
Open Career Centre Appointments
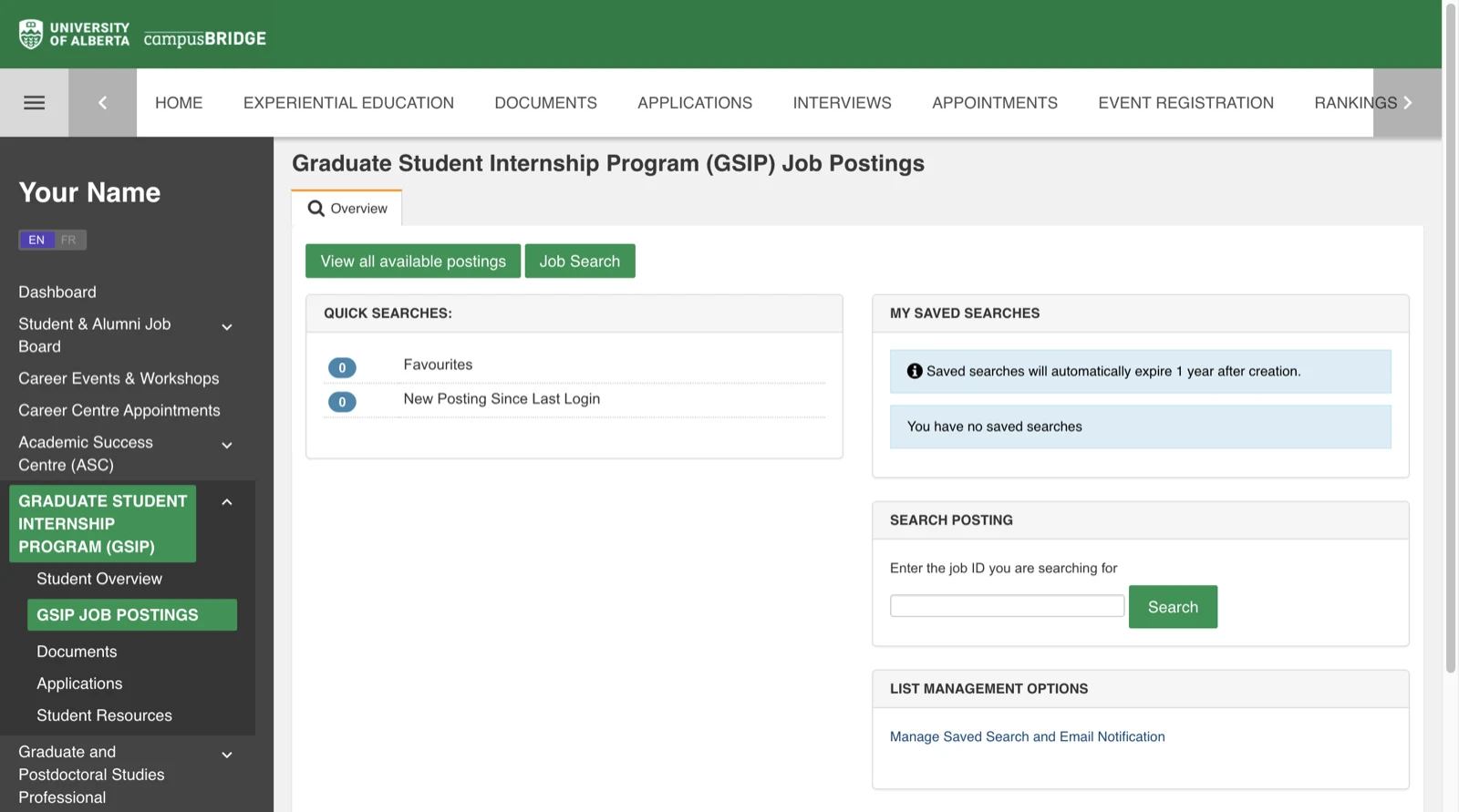[119, 410]
